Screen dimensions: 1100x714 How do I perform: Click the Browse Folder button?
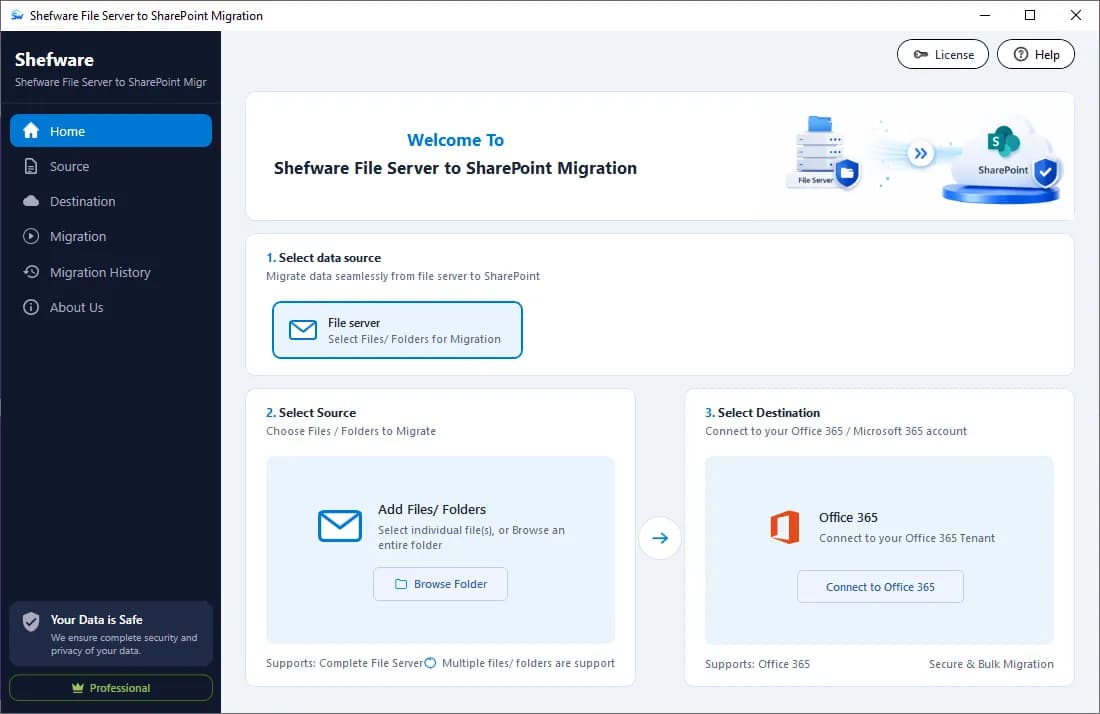(x=440, y=584)
